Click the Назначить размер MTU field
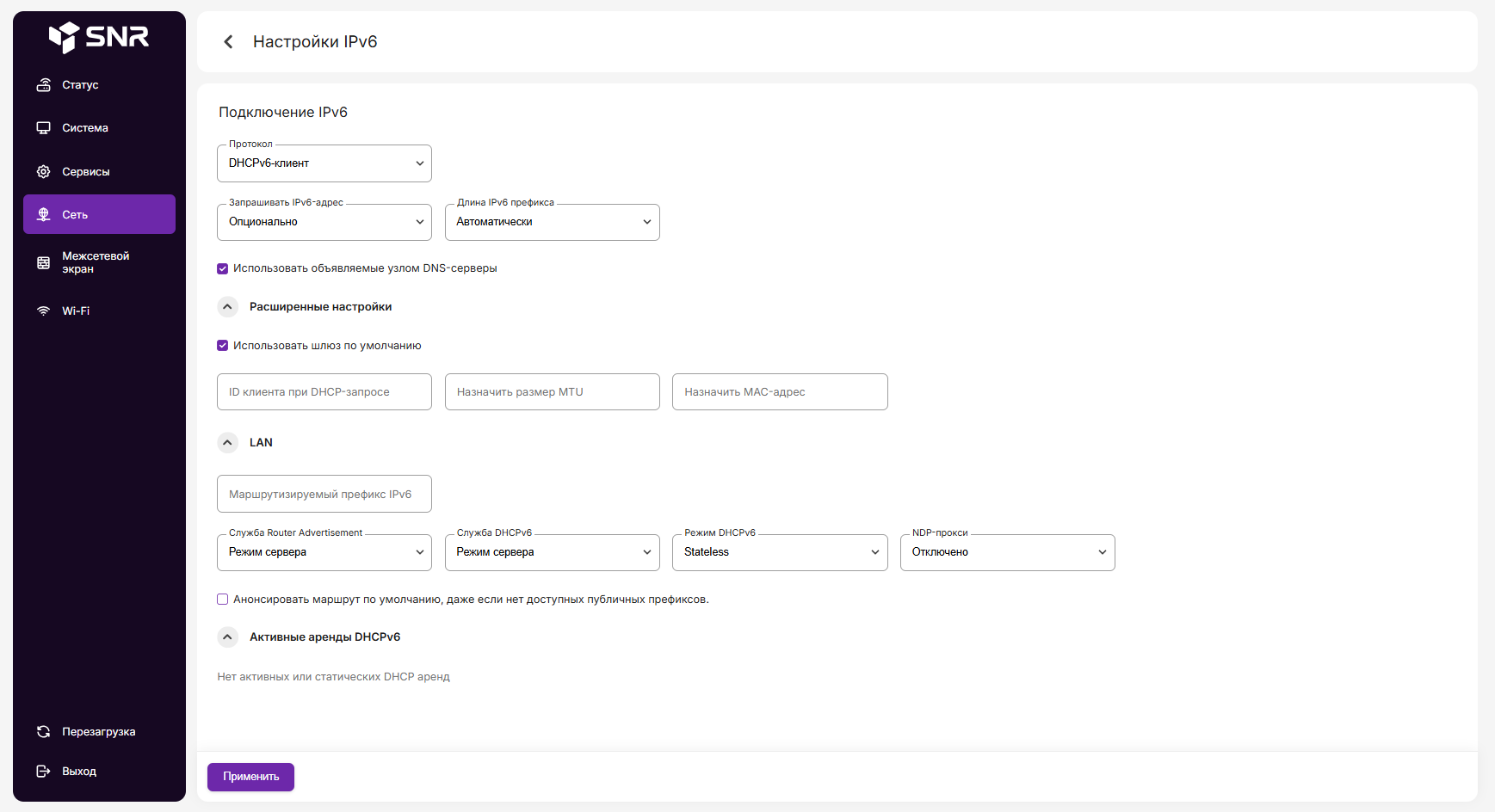 click(552, 392)
